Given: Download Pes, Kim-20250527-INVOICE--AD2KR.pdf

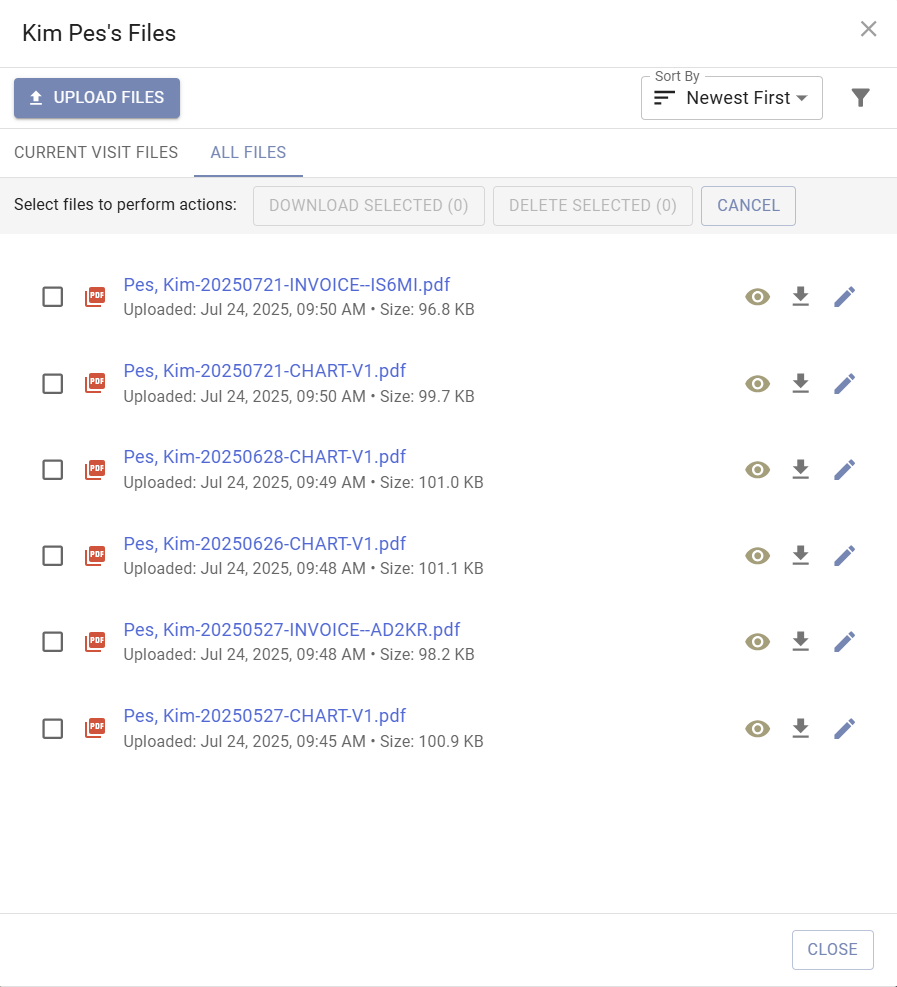Looking at the screenshot, I should [800, 642].
